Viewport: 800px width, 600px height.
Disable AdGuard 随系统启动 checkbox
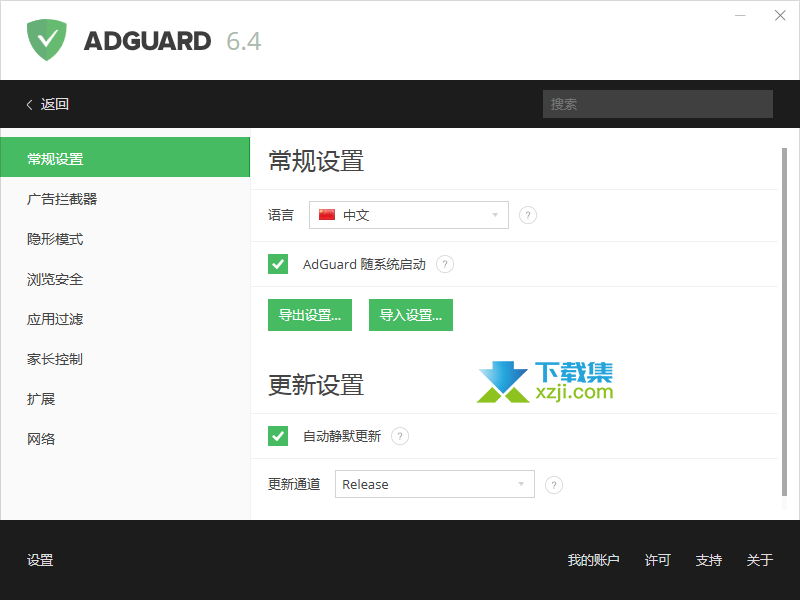pos(278,264)
